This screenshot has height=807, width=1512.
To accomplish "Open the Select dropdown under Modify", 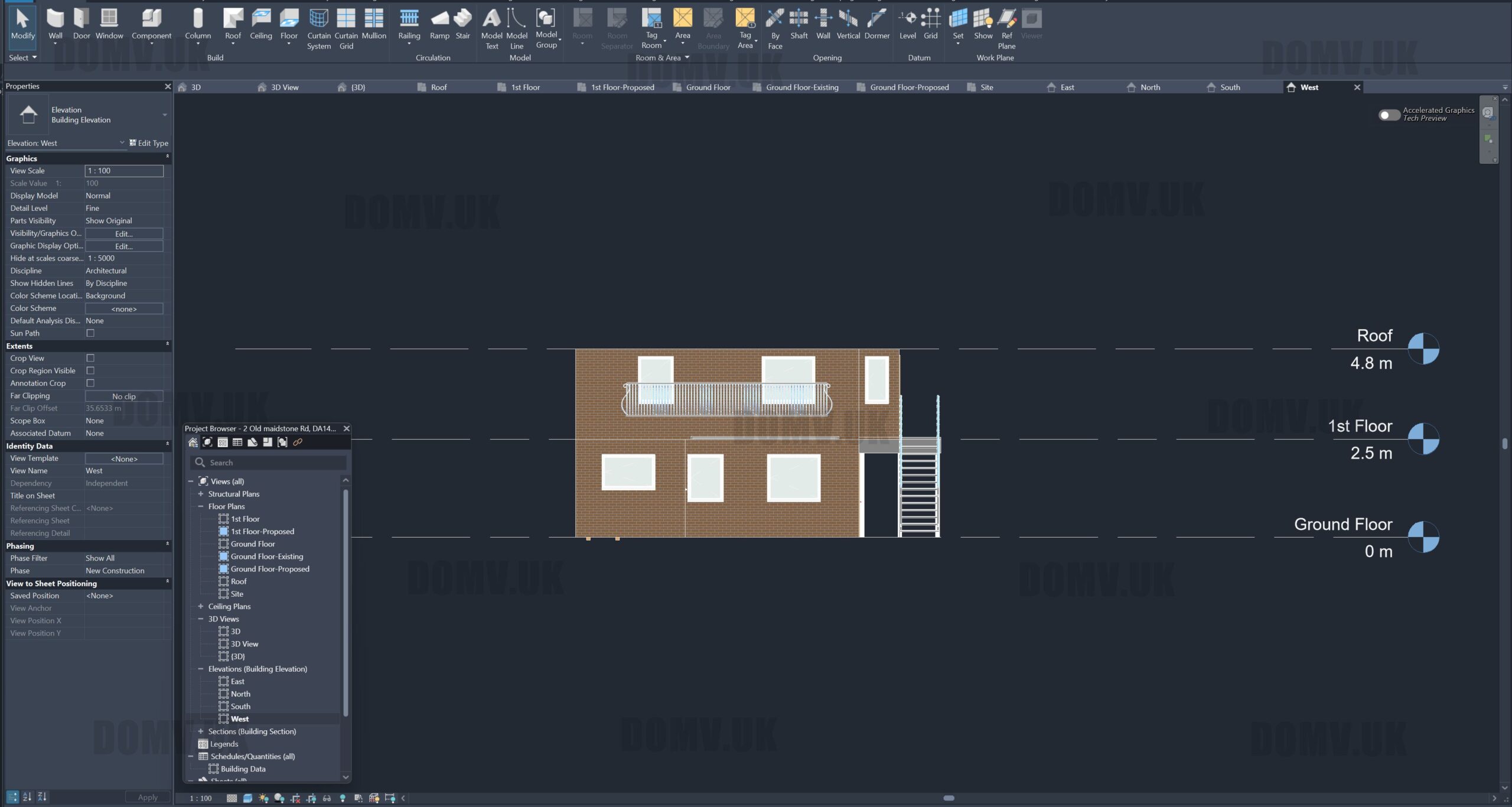I will (x=22, y=57).
